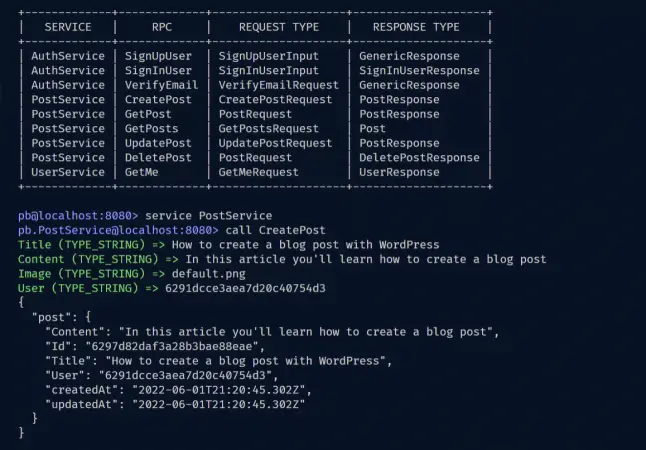Click the User ID input value
This screenshot has height=450, width=646.
[x=246, y=288]
